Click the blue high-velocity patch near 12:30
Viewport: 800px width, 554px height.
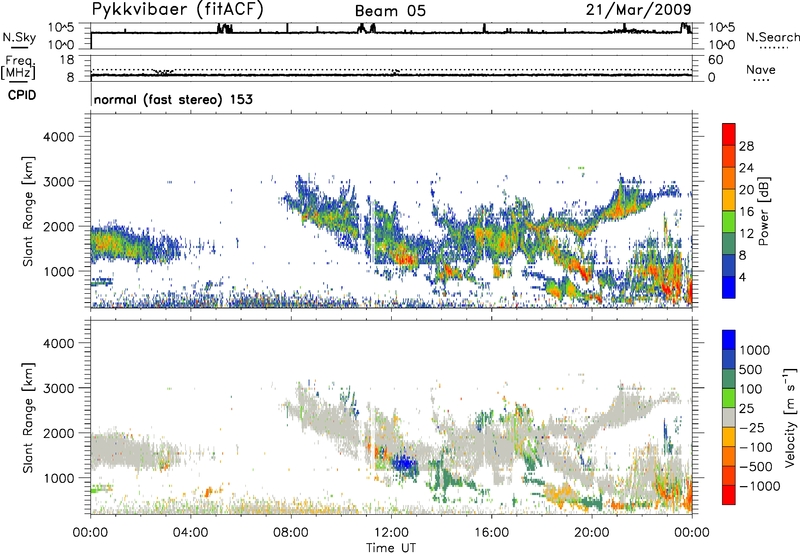point(405,464)
